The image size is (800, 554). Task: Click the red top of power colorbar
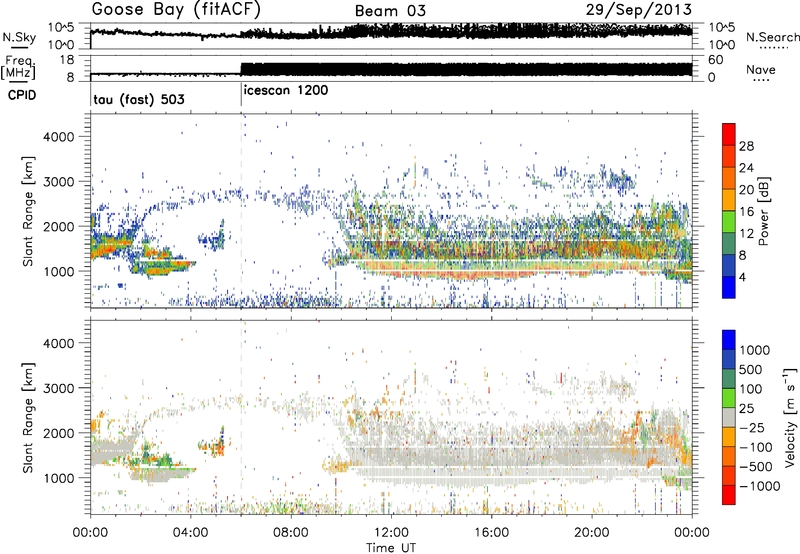(729, 132)
